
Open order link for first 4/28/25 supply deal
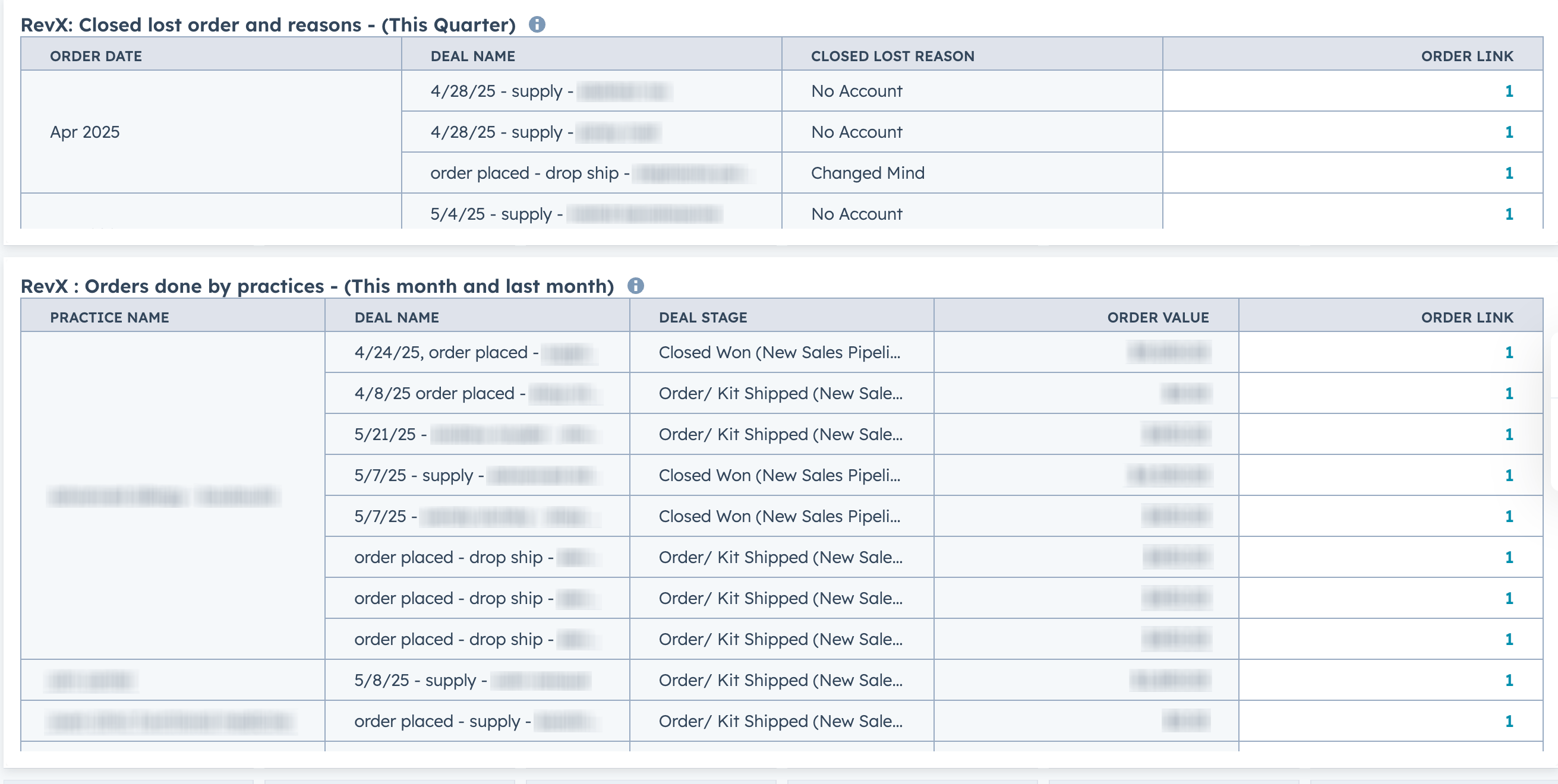1509,91
